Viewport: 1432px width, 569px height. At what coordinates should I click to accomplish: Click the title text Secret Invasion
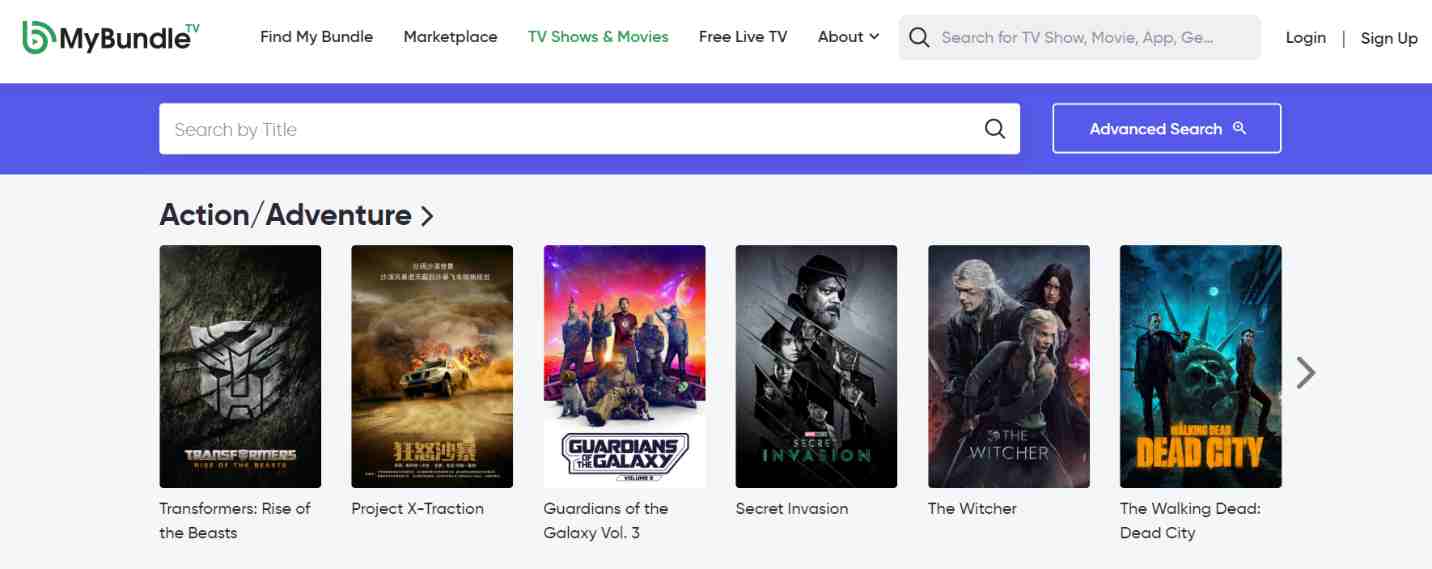point(791,508)
